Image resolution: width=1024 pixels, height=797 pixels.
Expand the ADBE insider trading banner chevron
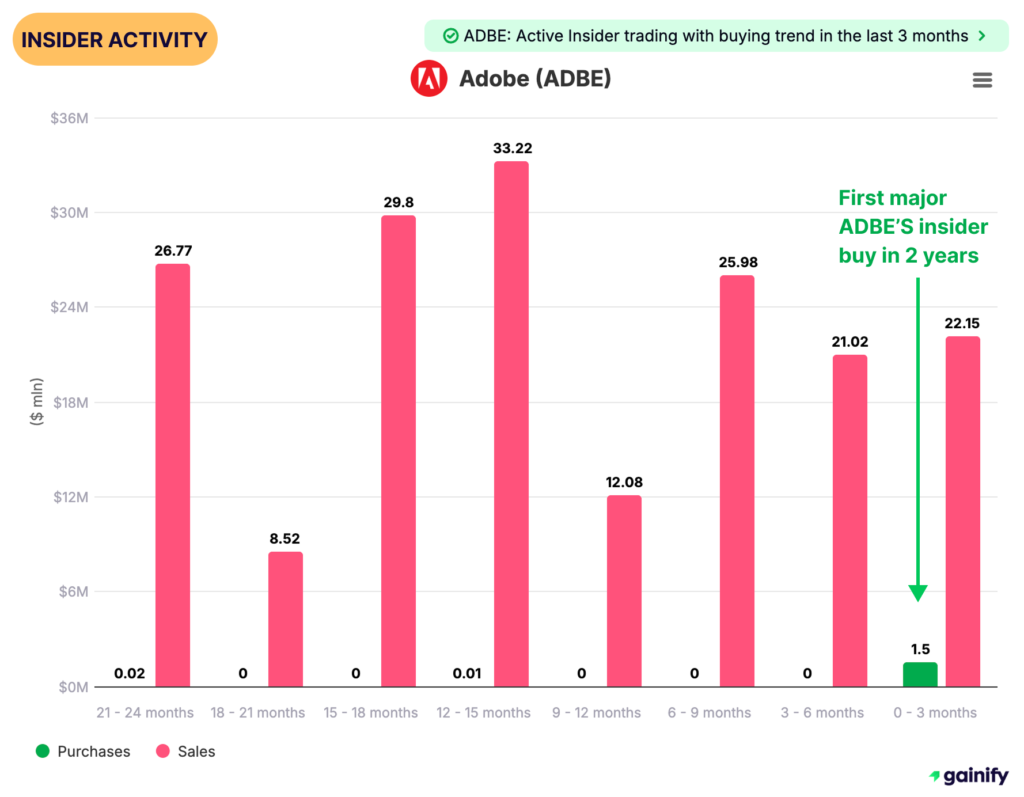[982, 36]
